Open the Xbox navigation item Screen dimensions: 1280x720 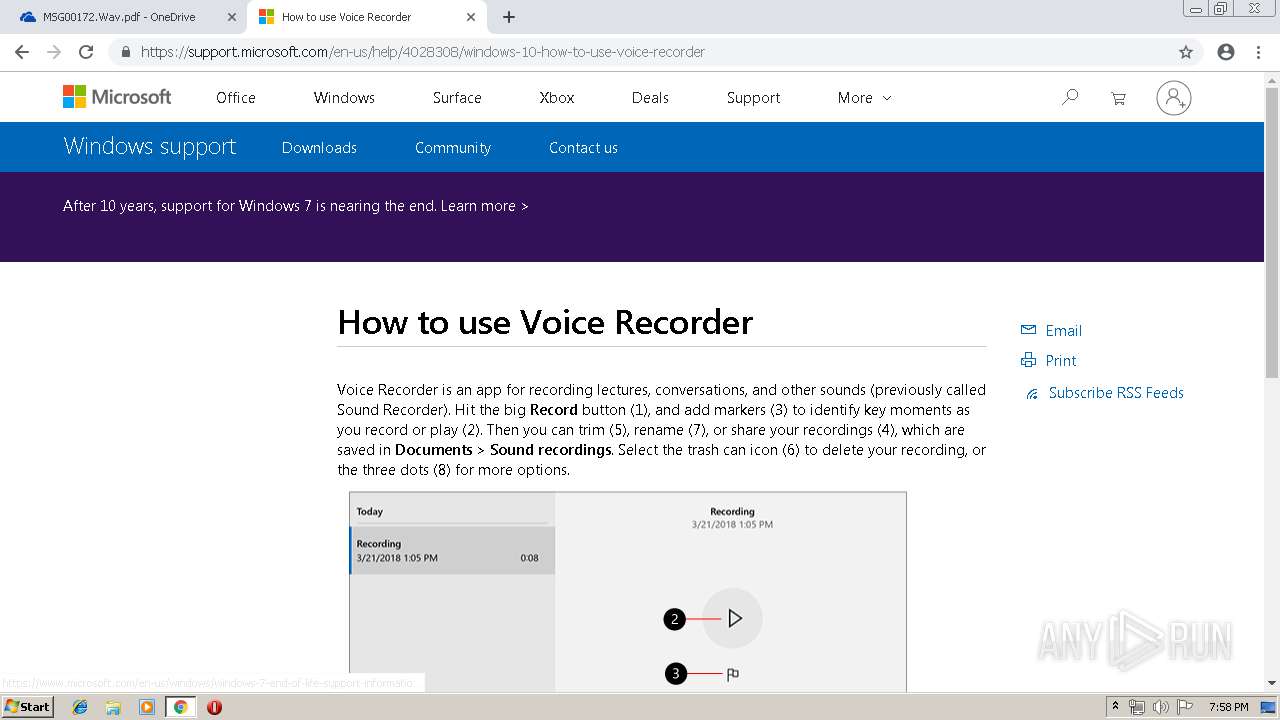point(557,97)
